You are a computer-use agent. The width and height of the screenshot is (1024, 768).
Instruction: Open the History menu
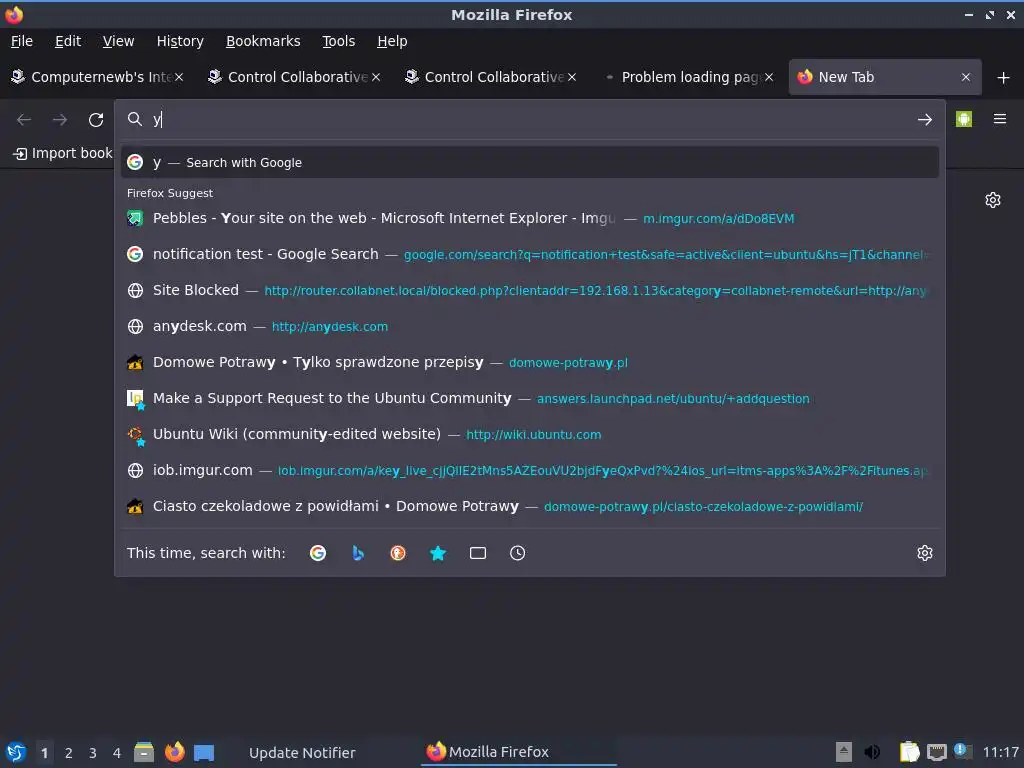click(180, 41)
